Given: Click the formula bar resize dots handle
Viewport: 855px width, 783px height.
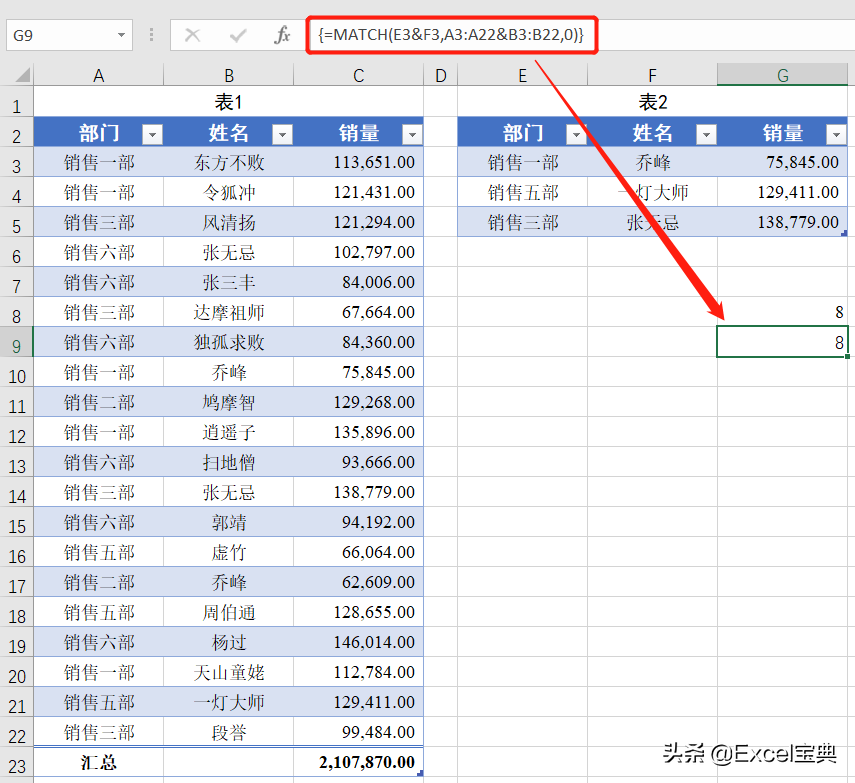Looking at the screenshot, I should click(x=152, y=35).
